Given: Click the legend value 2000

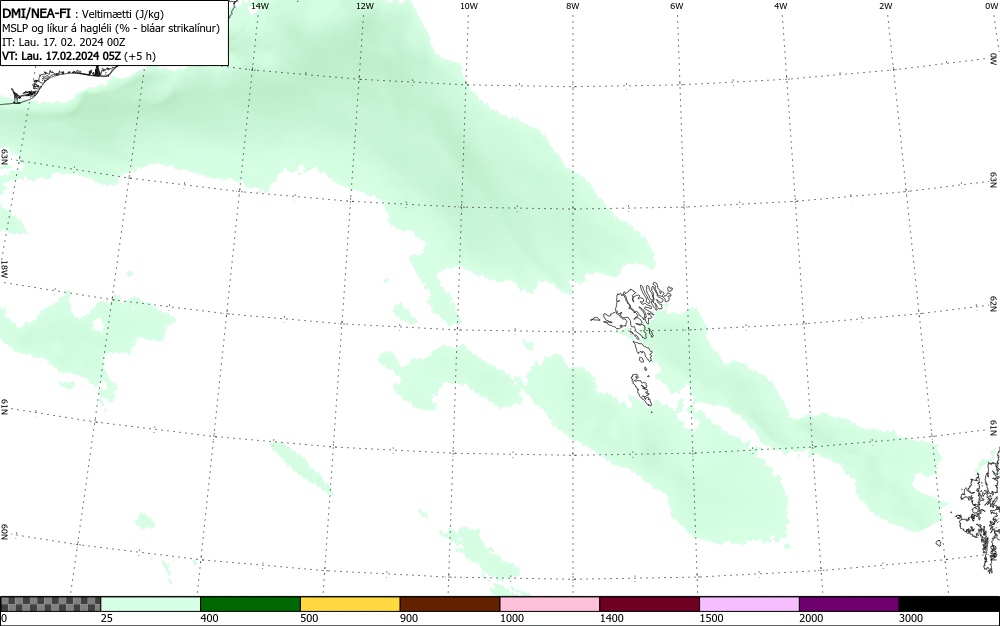Looking at the screenshot, I should click(811, 618).
